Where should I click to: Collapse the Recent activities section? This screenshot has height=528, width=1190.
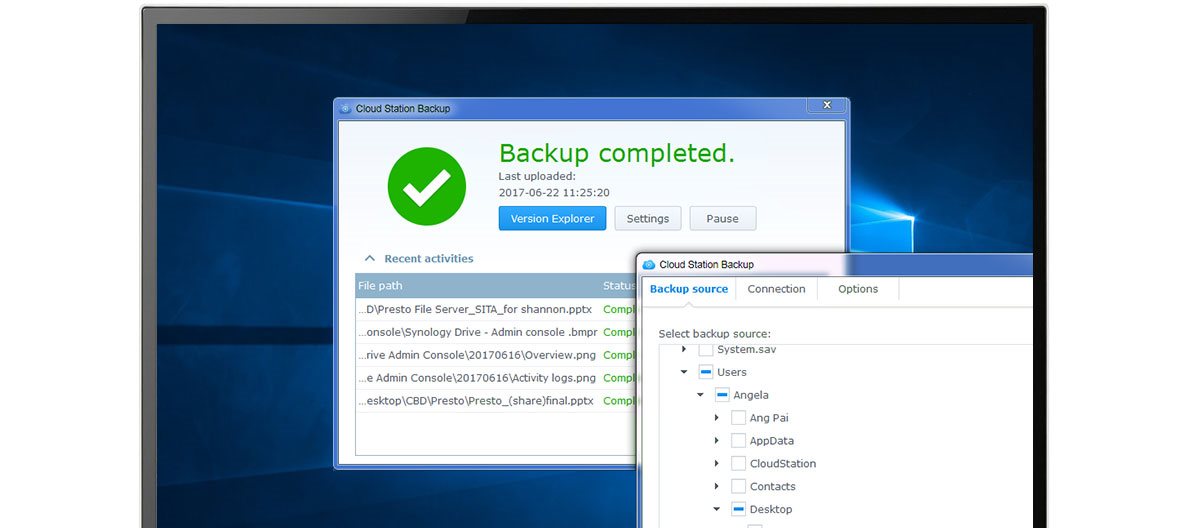(x=370, y=259)
